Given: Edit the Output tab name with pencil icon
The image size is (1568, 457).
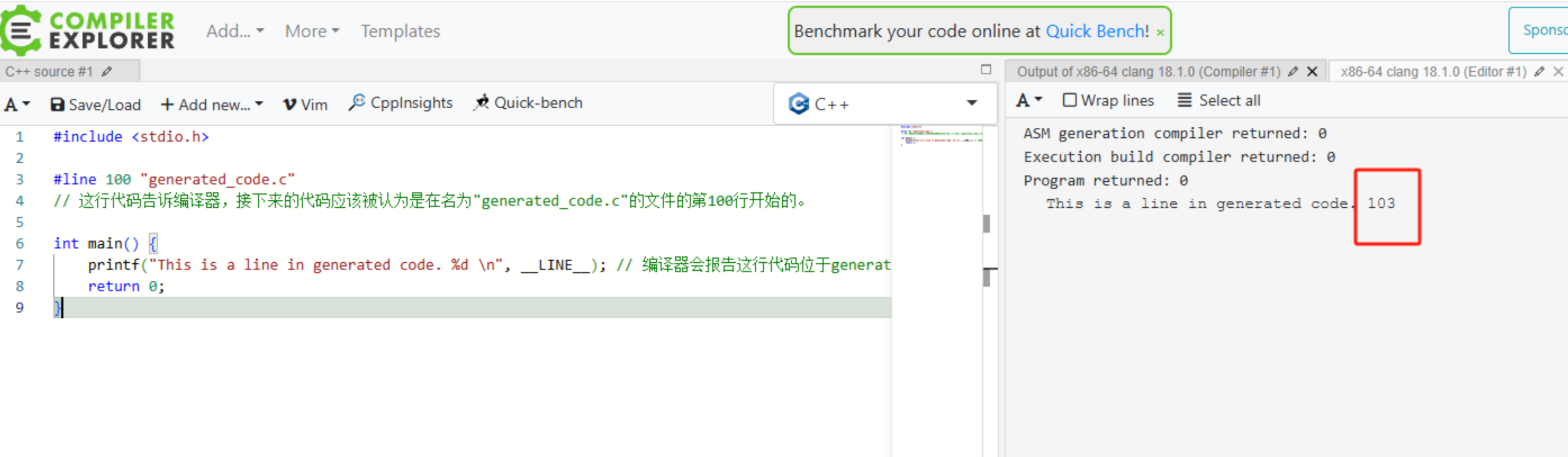Looking at the screenshot, I should tap(1293, 71).
